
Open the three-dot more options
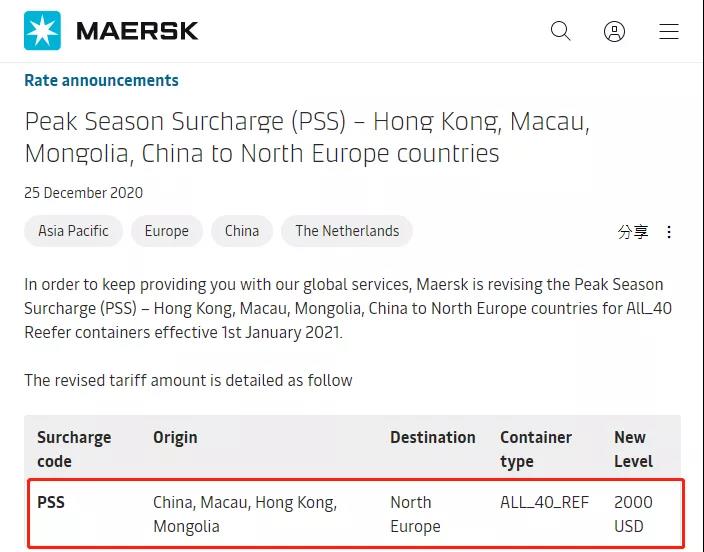[x=669, y=232]
